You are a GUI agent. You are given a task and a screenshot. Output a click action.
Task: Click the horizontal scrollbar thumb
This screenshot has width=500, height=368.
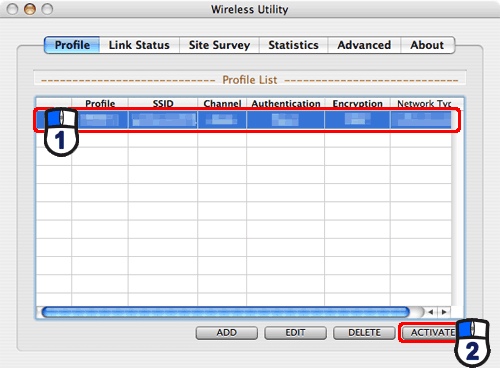[226, 312]
